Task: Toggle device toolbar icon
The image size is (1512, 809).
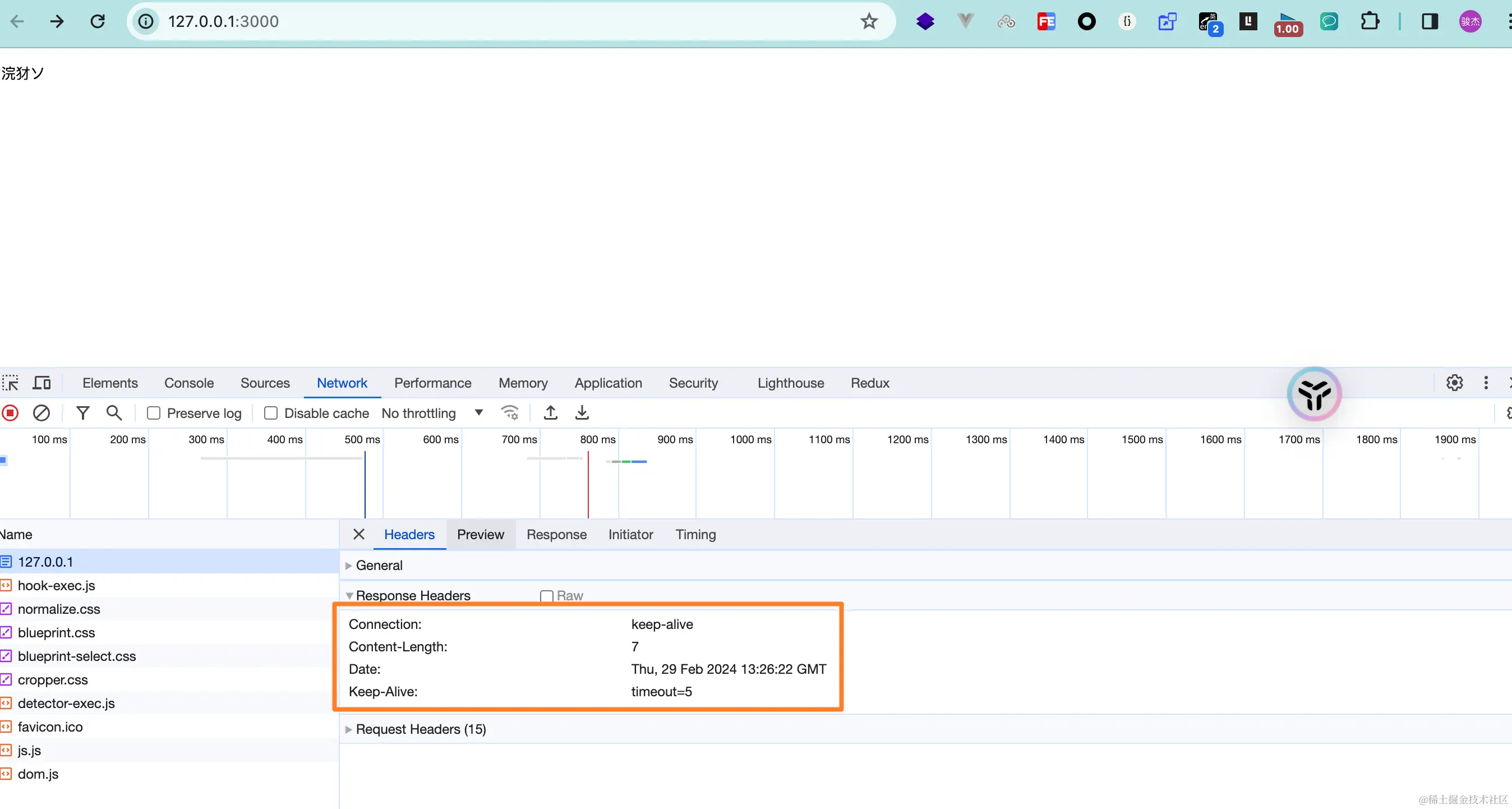Action: pos(41,383)
